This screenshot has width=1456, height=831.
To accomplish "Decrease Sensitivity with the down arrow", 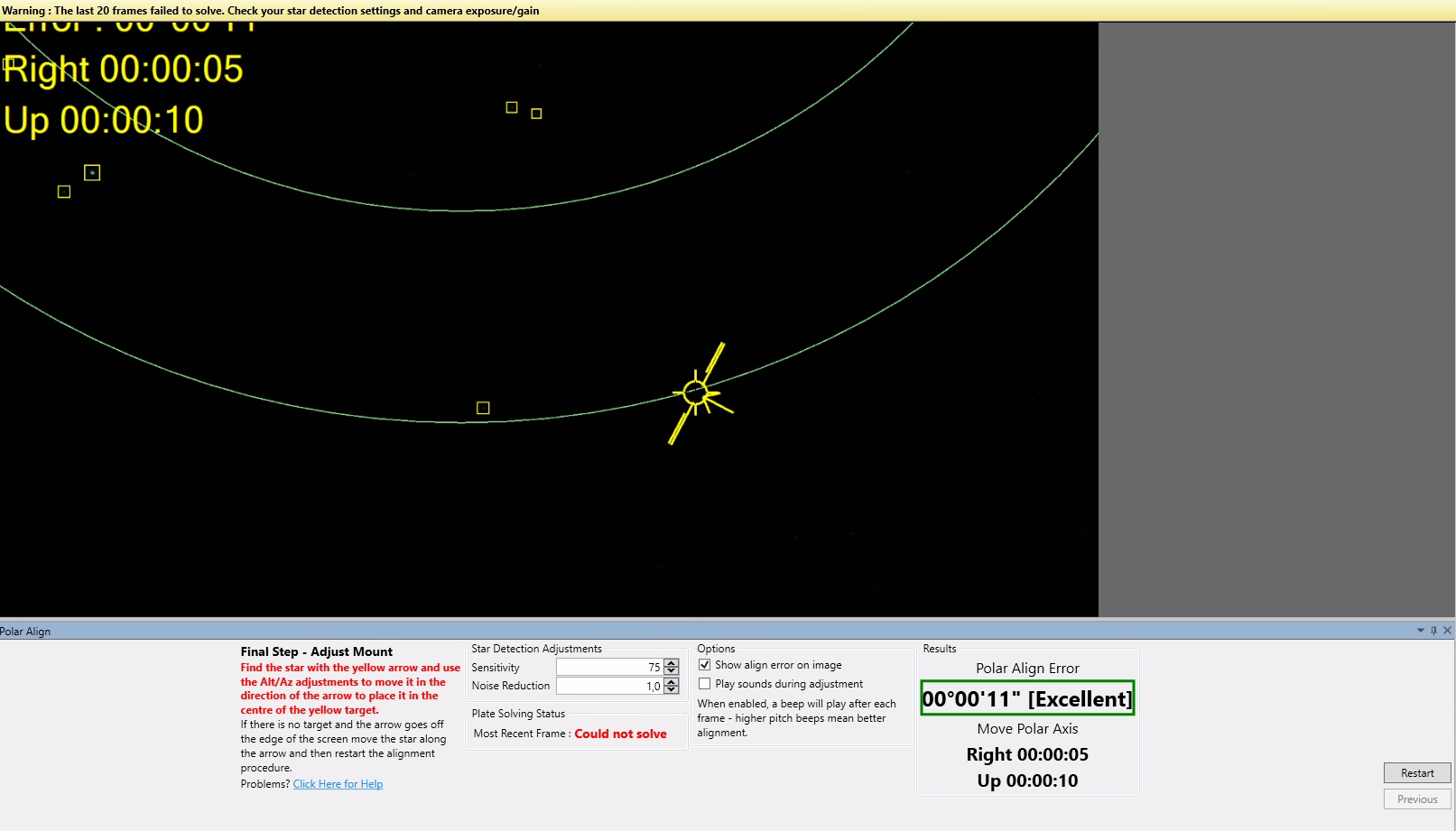I will click(671, 671).
